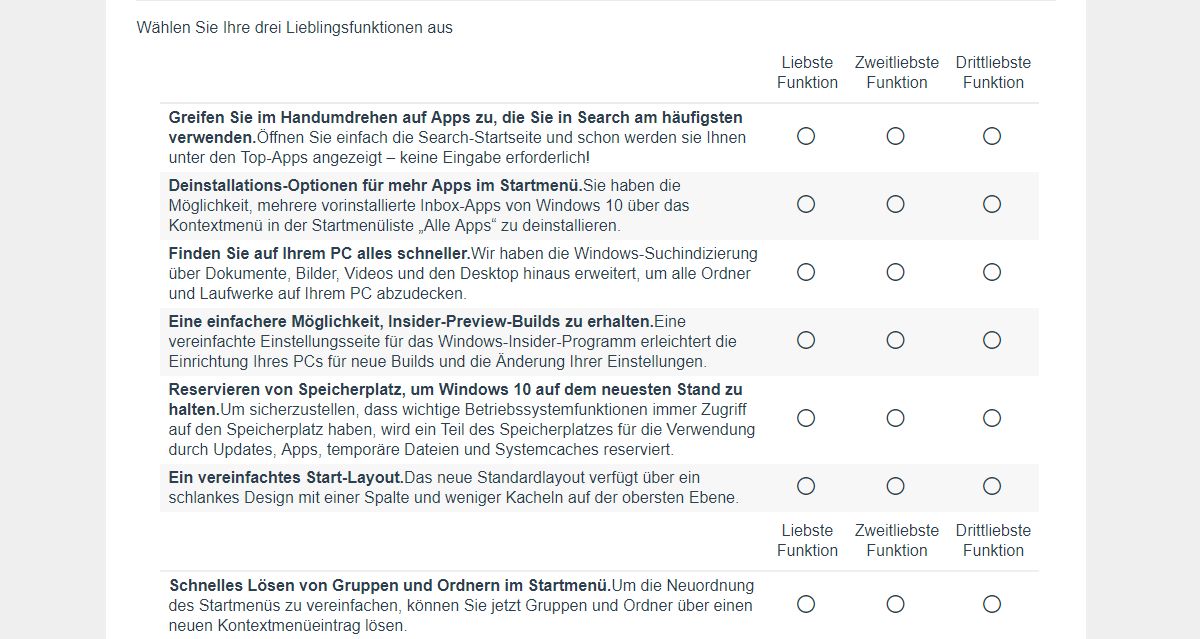Set vereinfachtes Start-Layout as Drittliebste Funktion
This screenshot has height=639, width=1200.
click(x=992, y=486)
